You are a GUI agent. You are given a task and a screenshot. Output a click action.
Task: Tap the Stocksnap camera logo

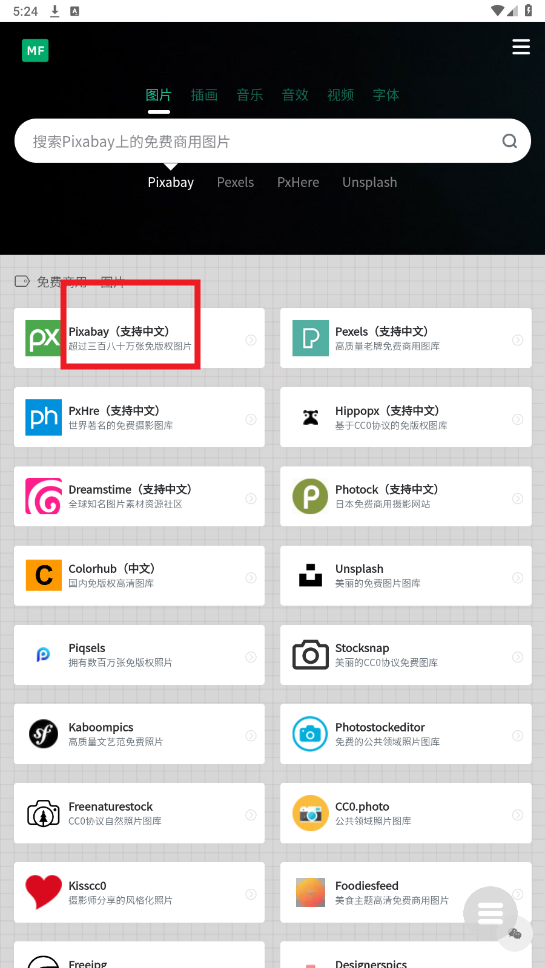310,654
